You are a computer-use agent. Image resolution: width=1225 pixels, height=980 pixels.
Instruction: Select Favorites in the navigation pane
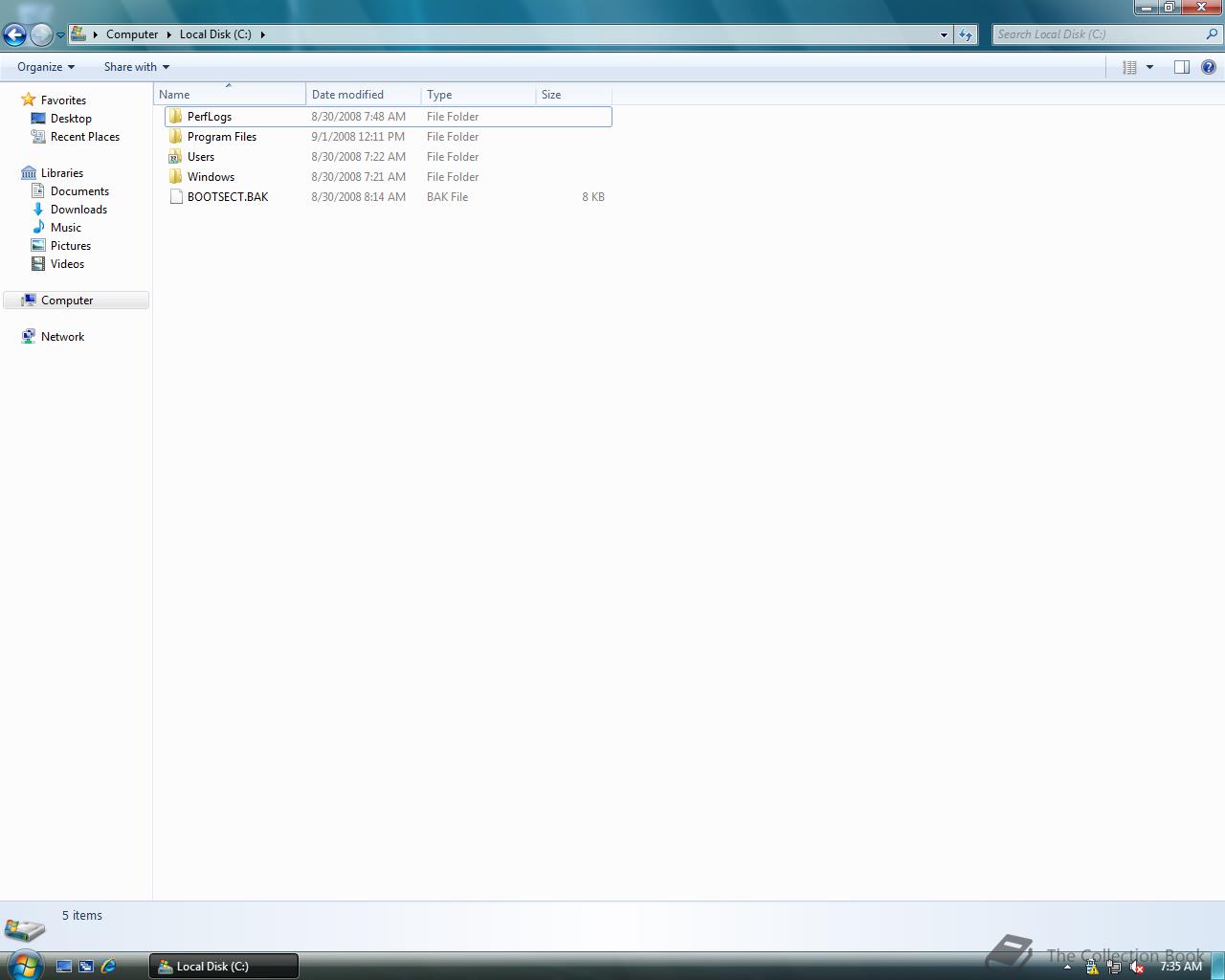pyautogui.click(x=63, y=100)
